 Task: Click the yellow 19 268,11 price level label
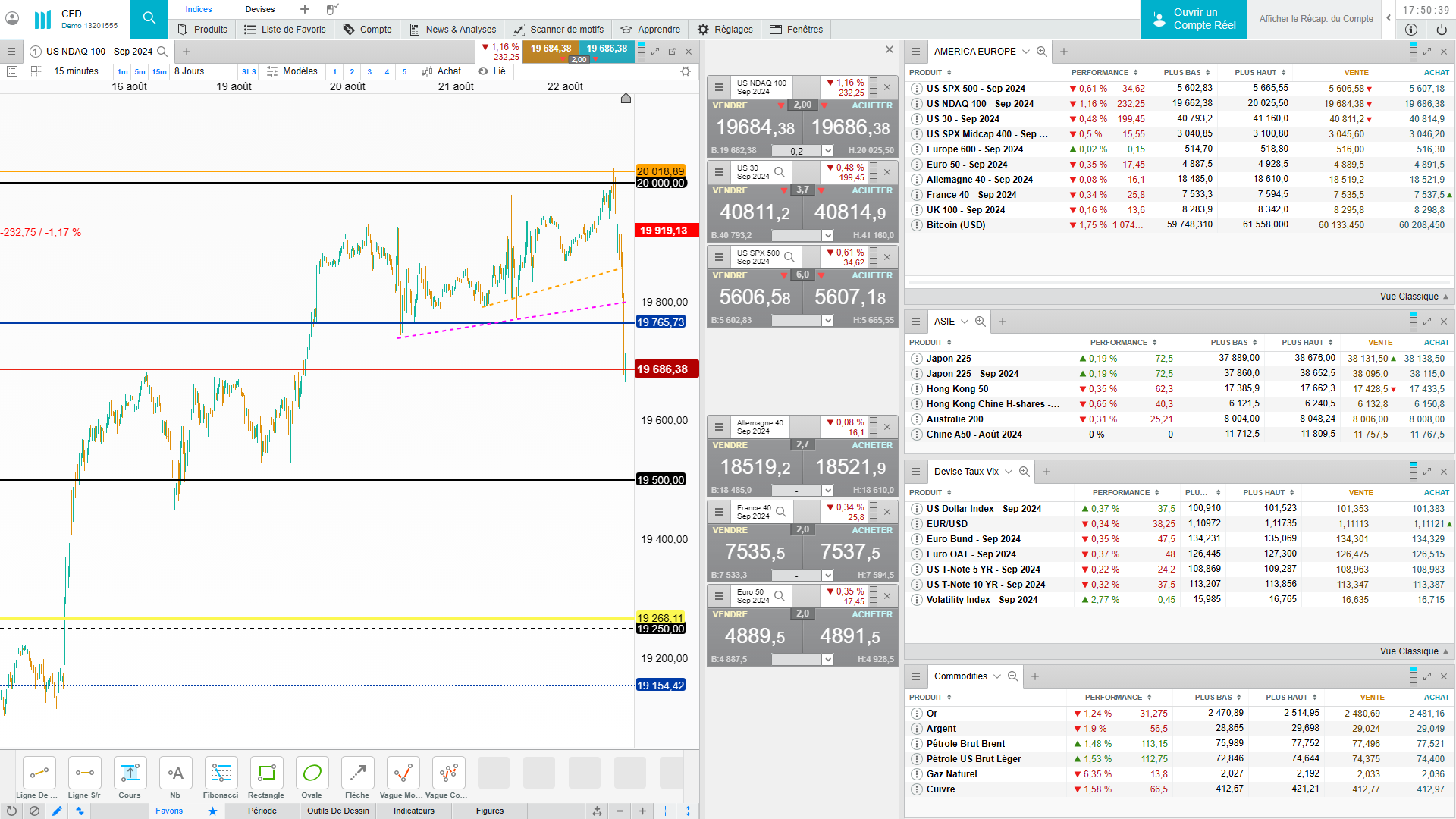pos(660,618)
